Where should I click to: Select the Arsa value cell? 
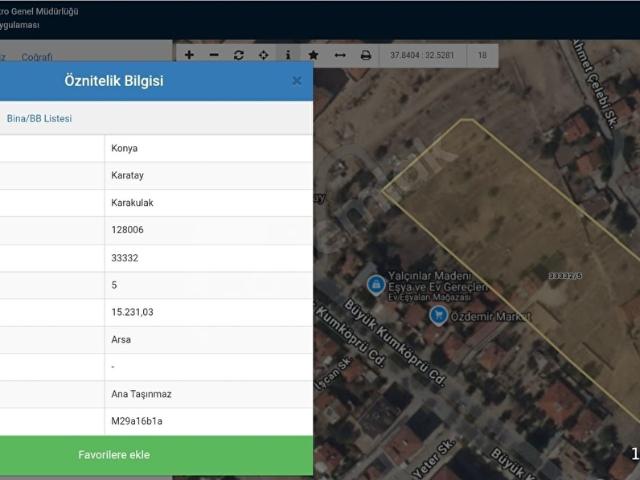(x=209, y=340)
